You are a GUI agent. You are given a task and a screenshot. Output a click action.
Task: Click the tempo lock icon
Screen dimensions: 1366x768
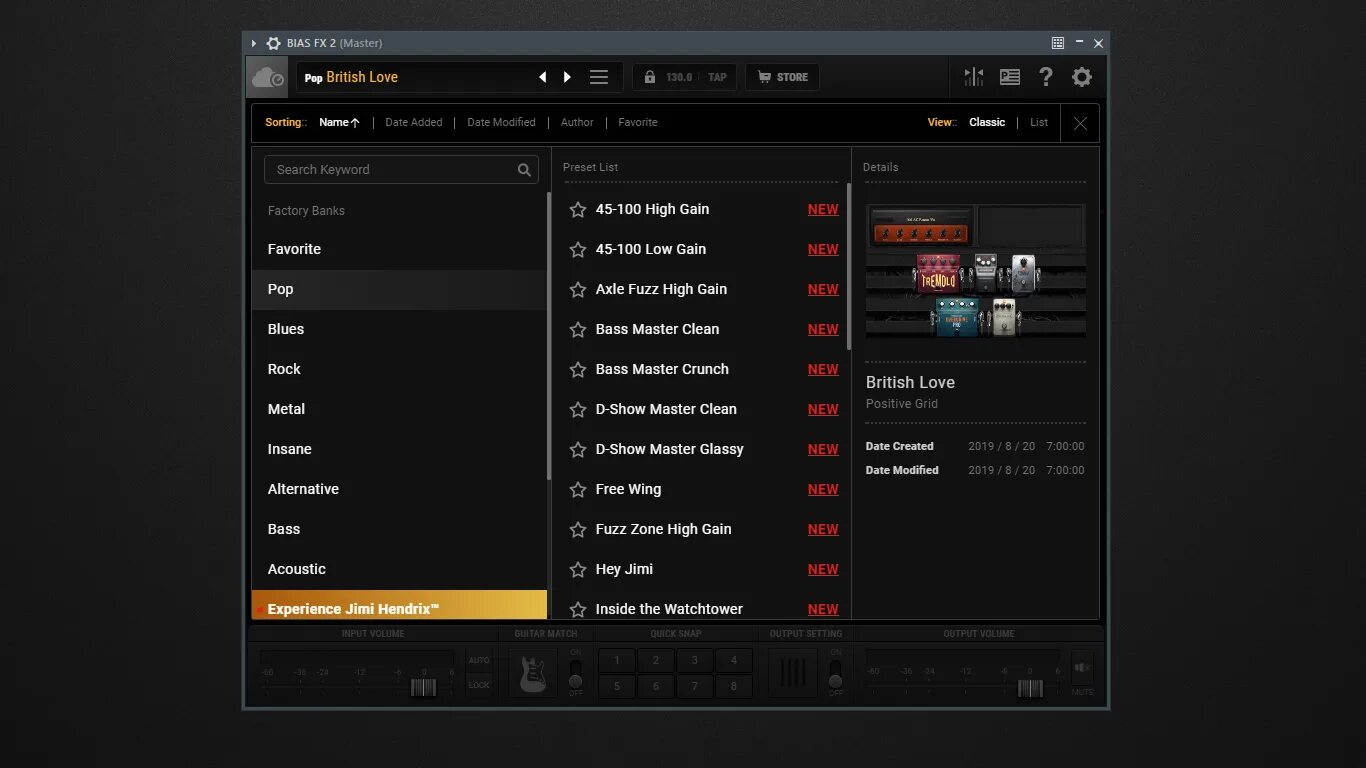tap(650, 77)
